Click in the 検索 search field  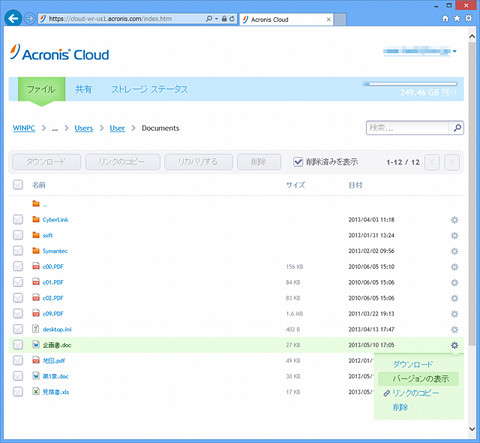click(408, 128)
